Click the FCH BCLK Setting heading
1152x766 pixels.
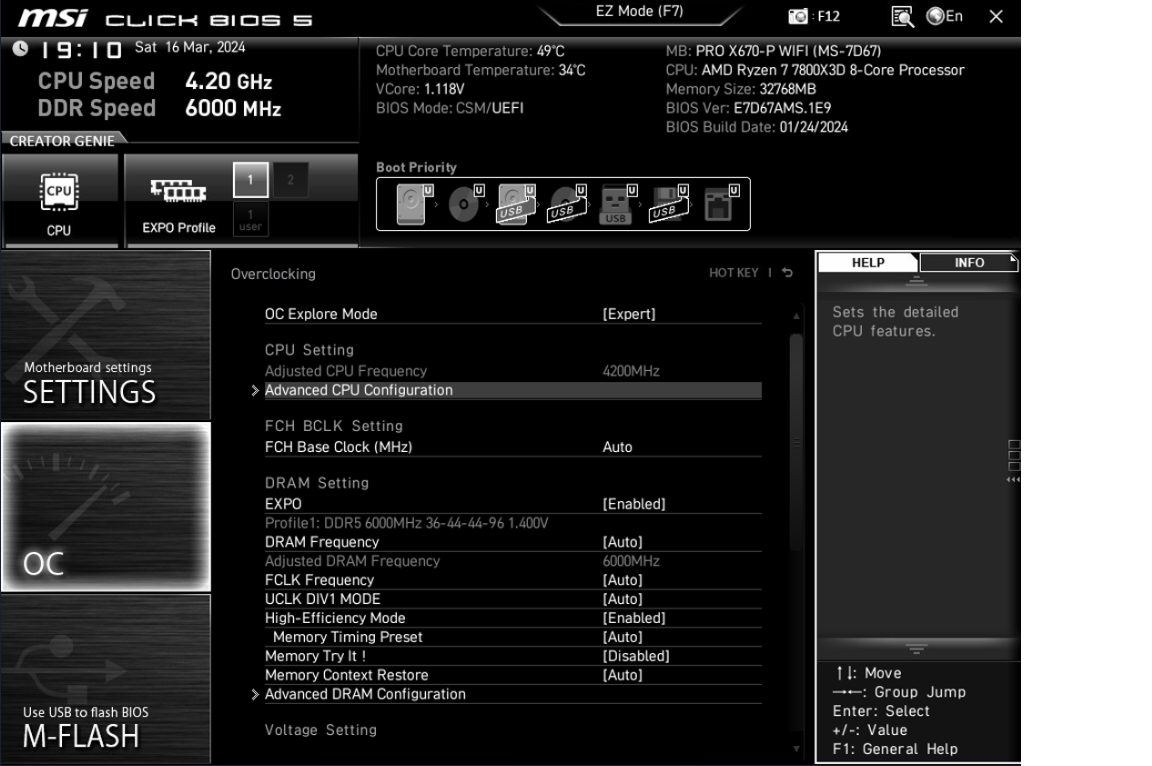click(x=334, y=426)
